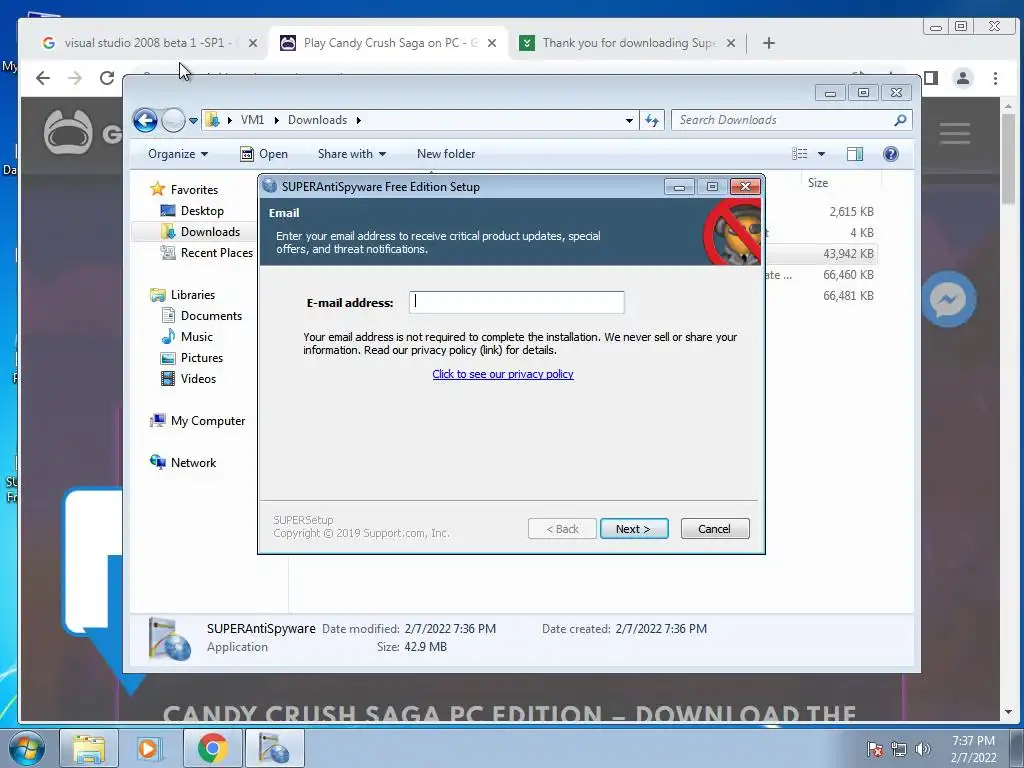Screen dimensions: 1024x768
Task: Refresh the Downloads folder view
Action: coord(652,120)
